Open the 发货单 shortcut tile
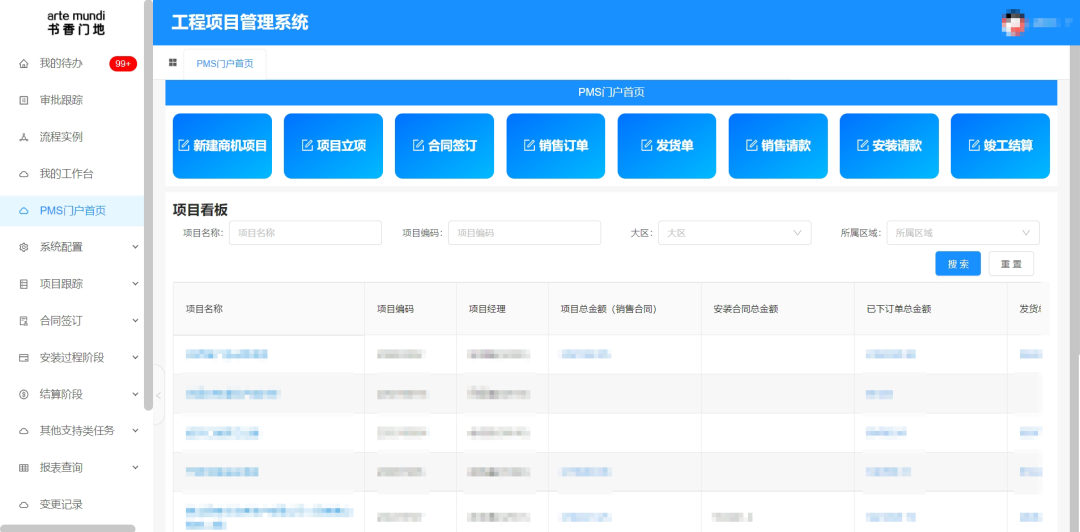The width and height of the screenshot is (1080, 532). point(666,146)
